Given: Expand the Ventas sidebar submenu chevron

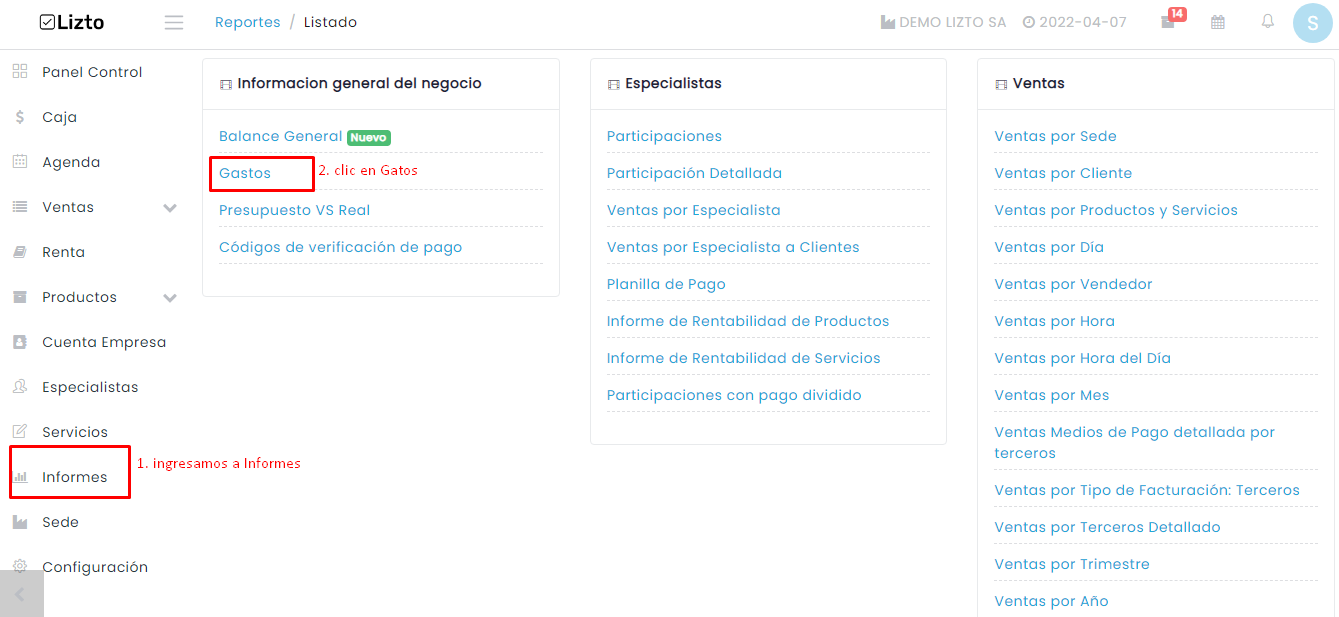Looking at the screenshot, I should pos(170,208).
